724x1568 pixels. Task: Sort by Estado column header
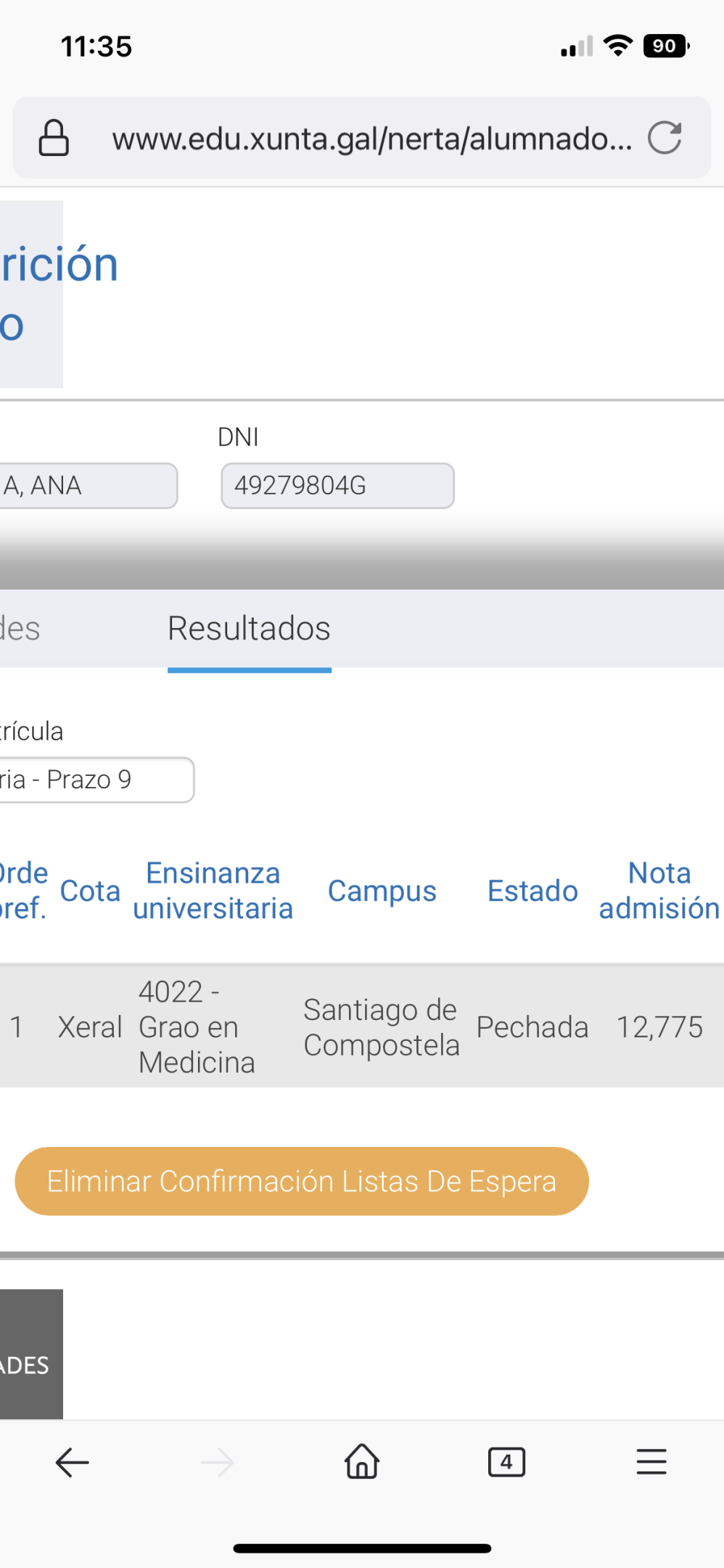(x=532, y=891)
